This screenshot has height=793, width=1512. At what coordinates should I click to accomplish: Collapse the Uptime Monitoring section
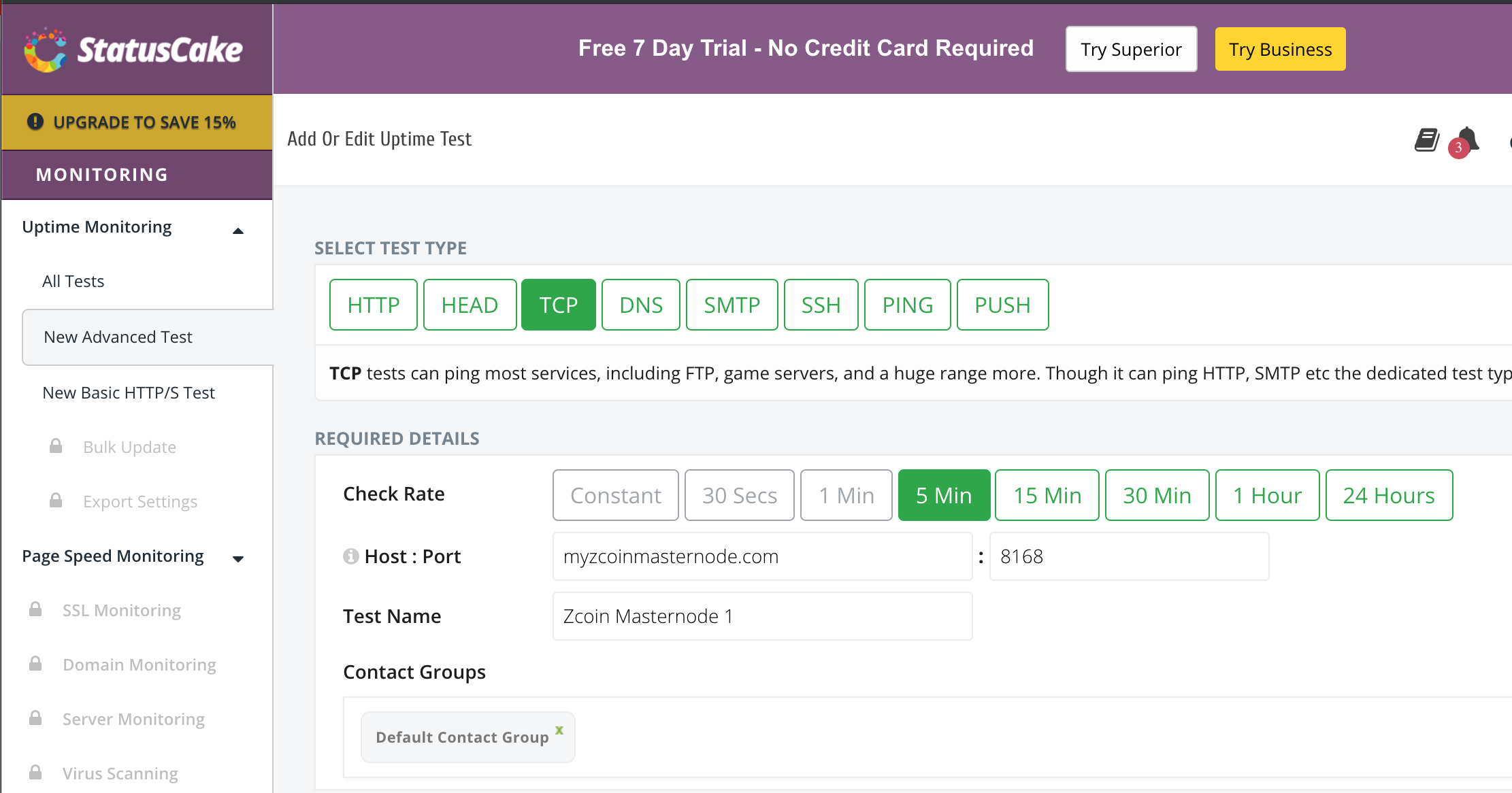(237, 231)
